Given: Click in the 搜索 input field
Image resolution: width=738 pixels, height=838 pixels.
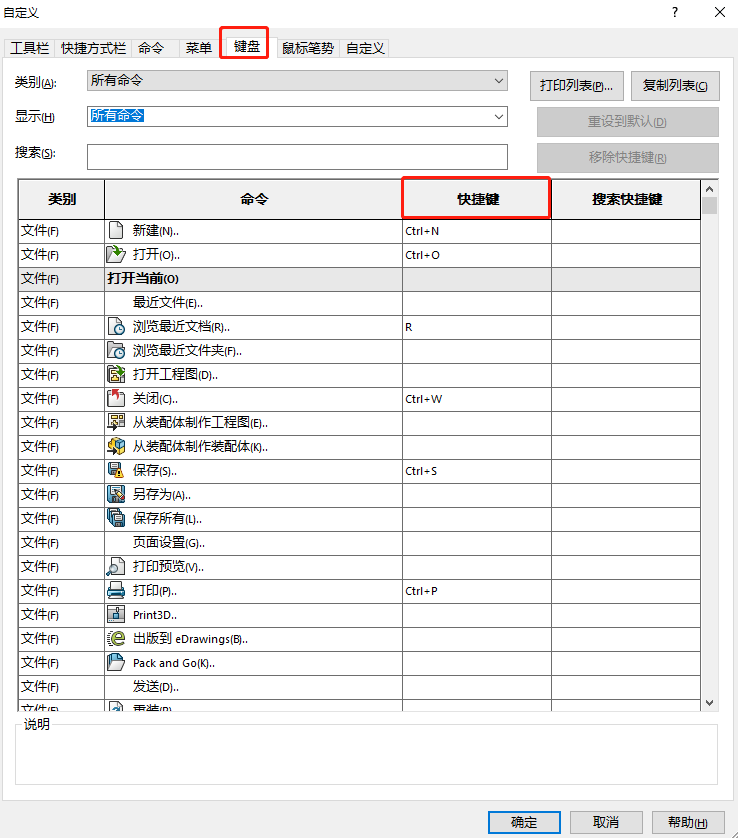Looking at the screenshot, I should [x=297, y=157].
